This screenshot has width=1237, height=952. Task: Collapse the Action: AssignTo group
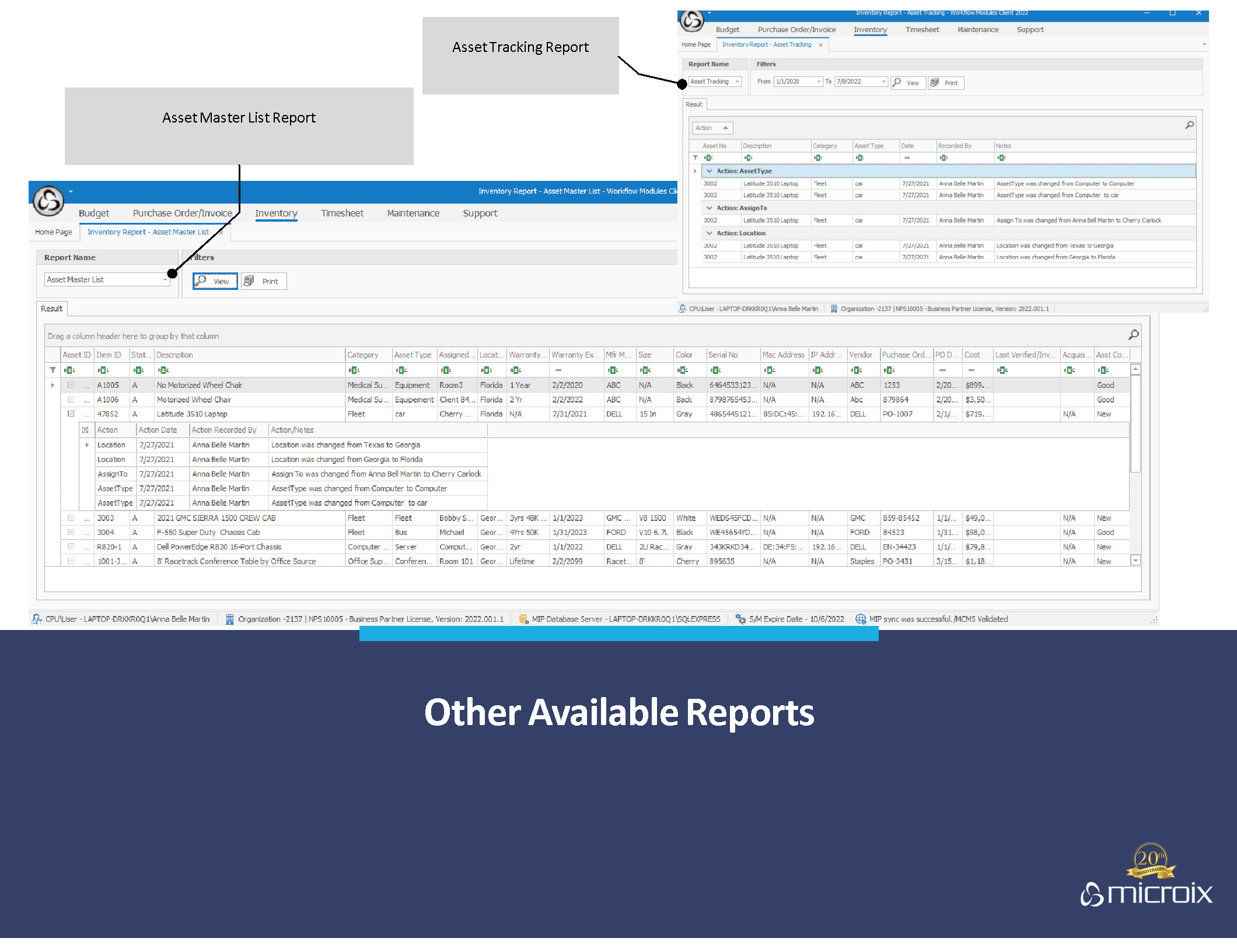tap(710, 208)
